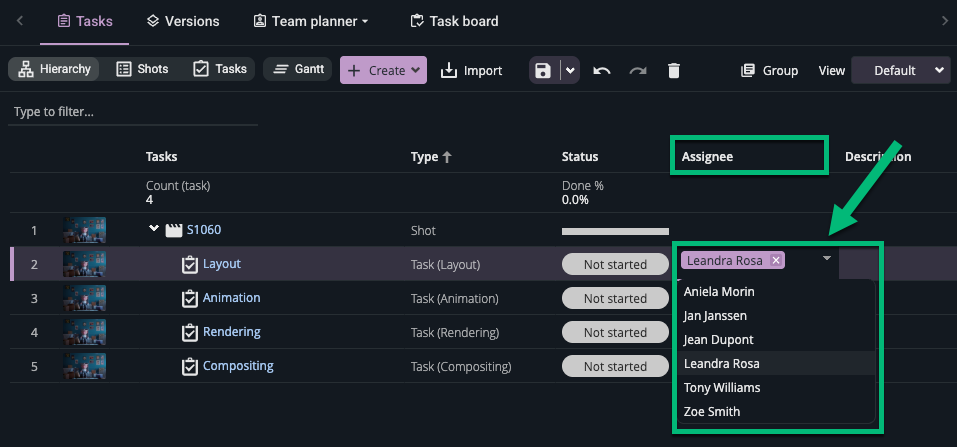Click the Task (Compositing) type cell
This screenshot has width=957, height=447.
click(461, 367)
